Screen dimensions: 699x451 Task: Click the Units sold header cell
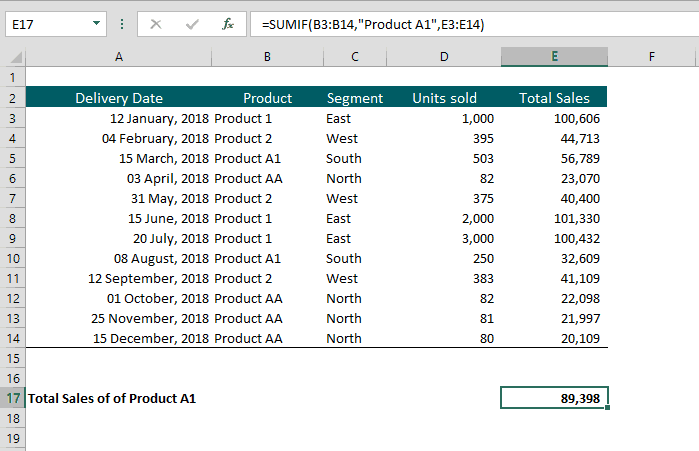[444, 98]
